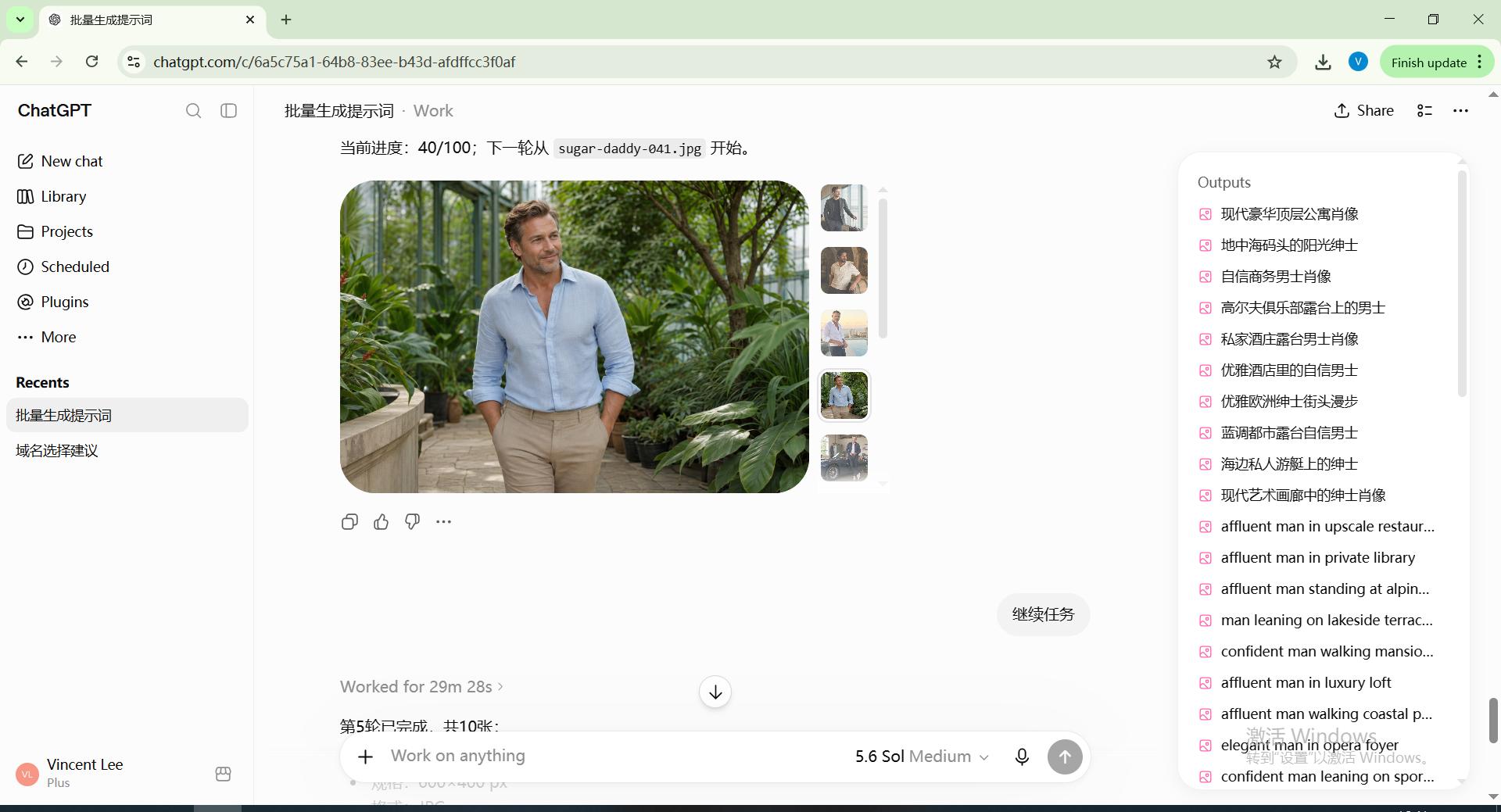
Task: Open recent chat 域名选择建议
Action: (127, 450)
